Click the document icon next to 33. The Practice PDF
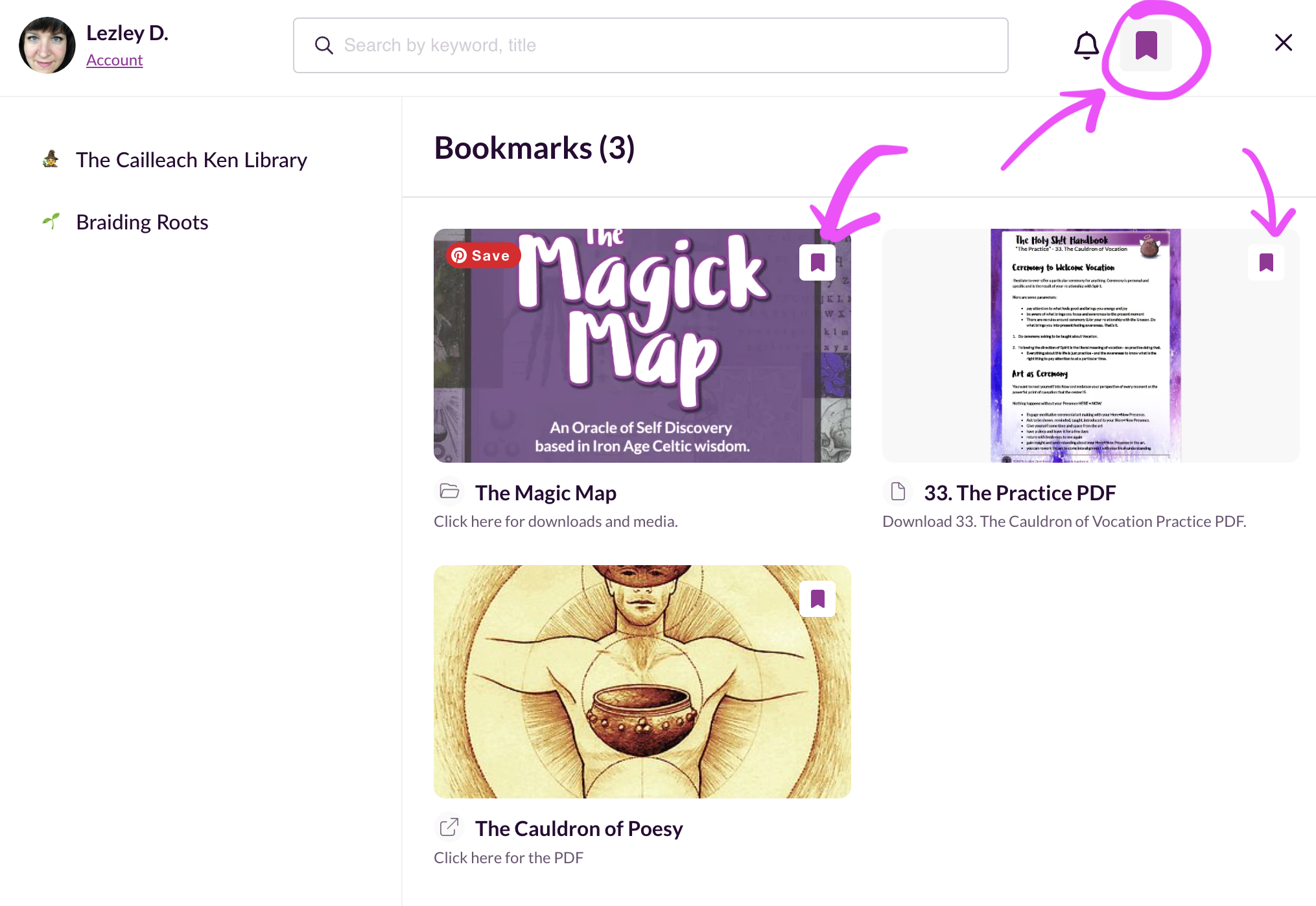Image resolution: width=1316 pixels, height=906 pixels. 897,491
